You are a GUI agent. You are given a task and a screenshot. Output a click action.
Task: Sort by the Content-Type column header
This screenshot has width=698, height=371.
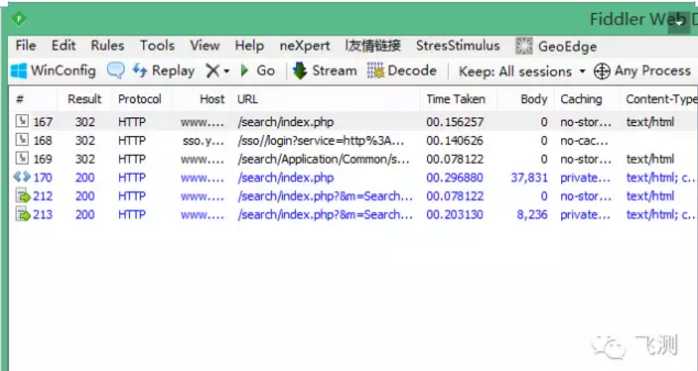[661, 99]
